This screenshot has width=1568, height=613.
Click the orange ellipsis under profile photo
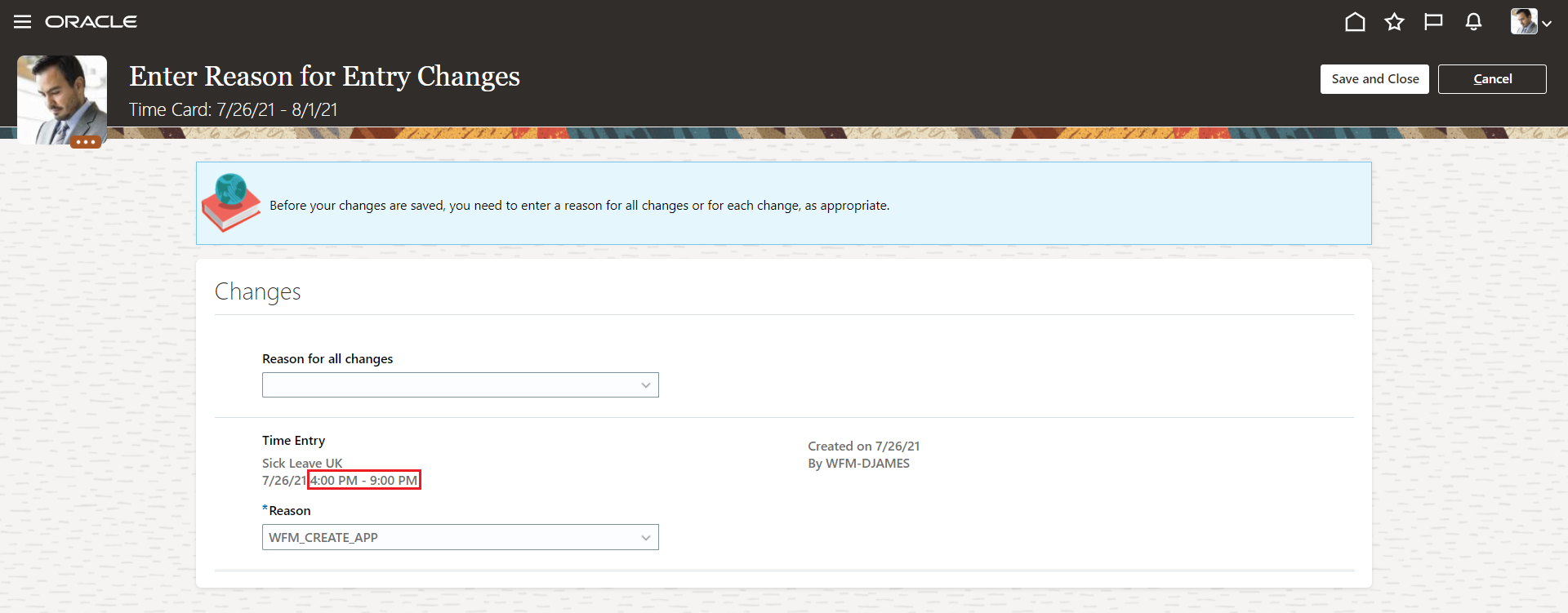(x=86, y=142)
